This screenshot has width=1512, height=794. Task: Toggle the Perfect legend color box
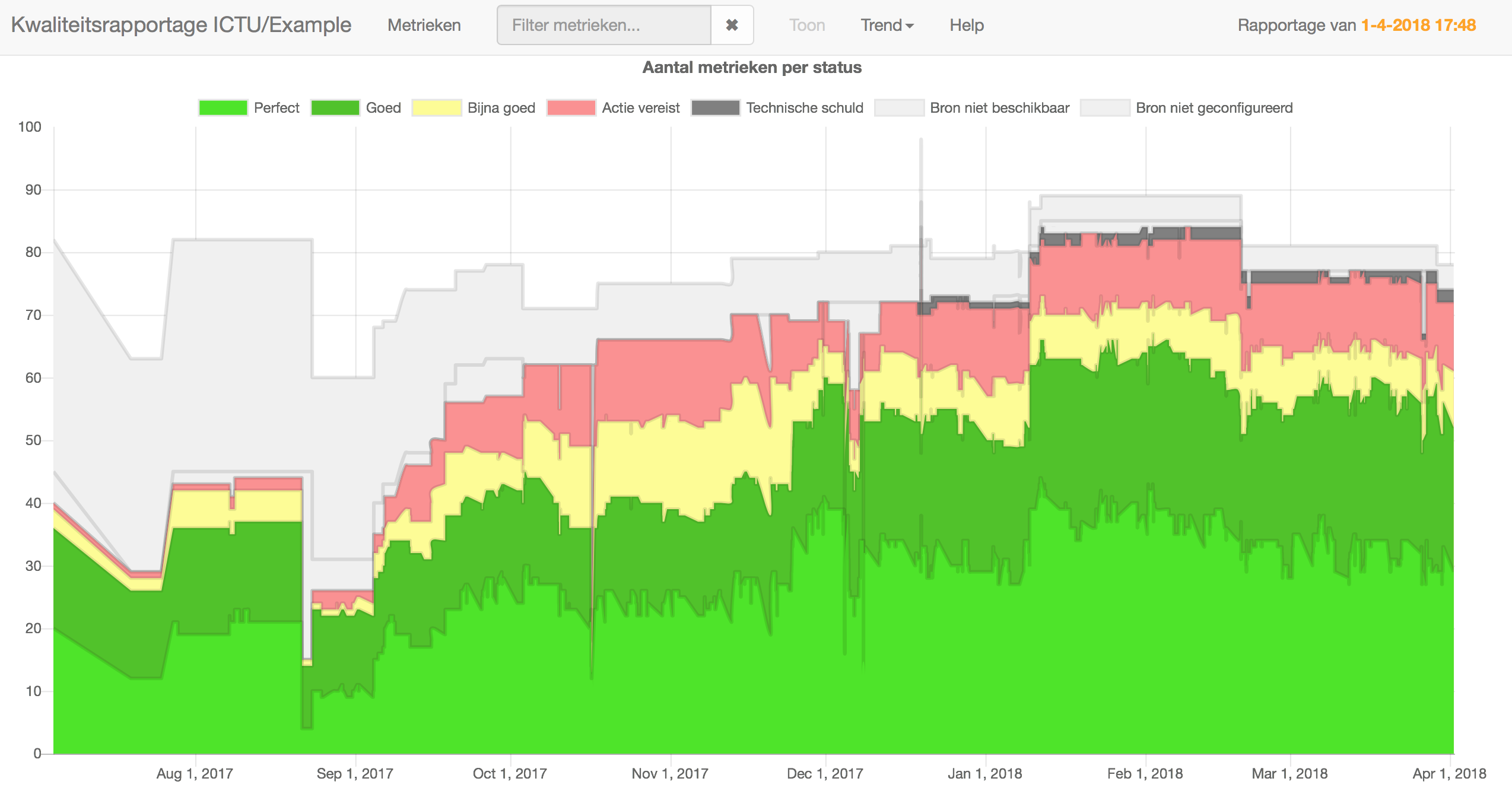[223, 107]
